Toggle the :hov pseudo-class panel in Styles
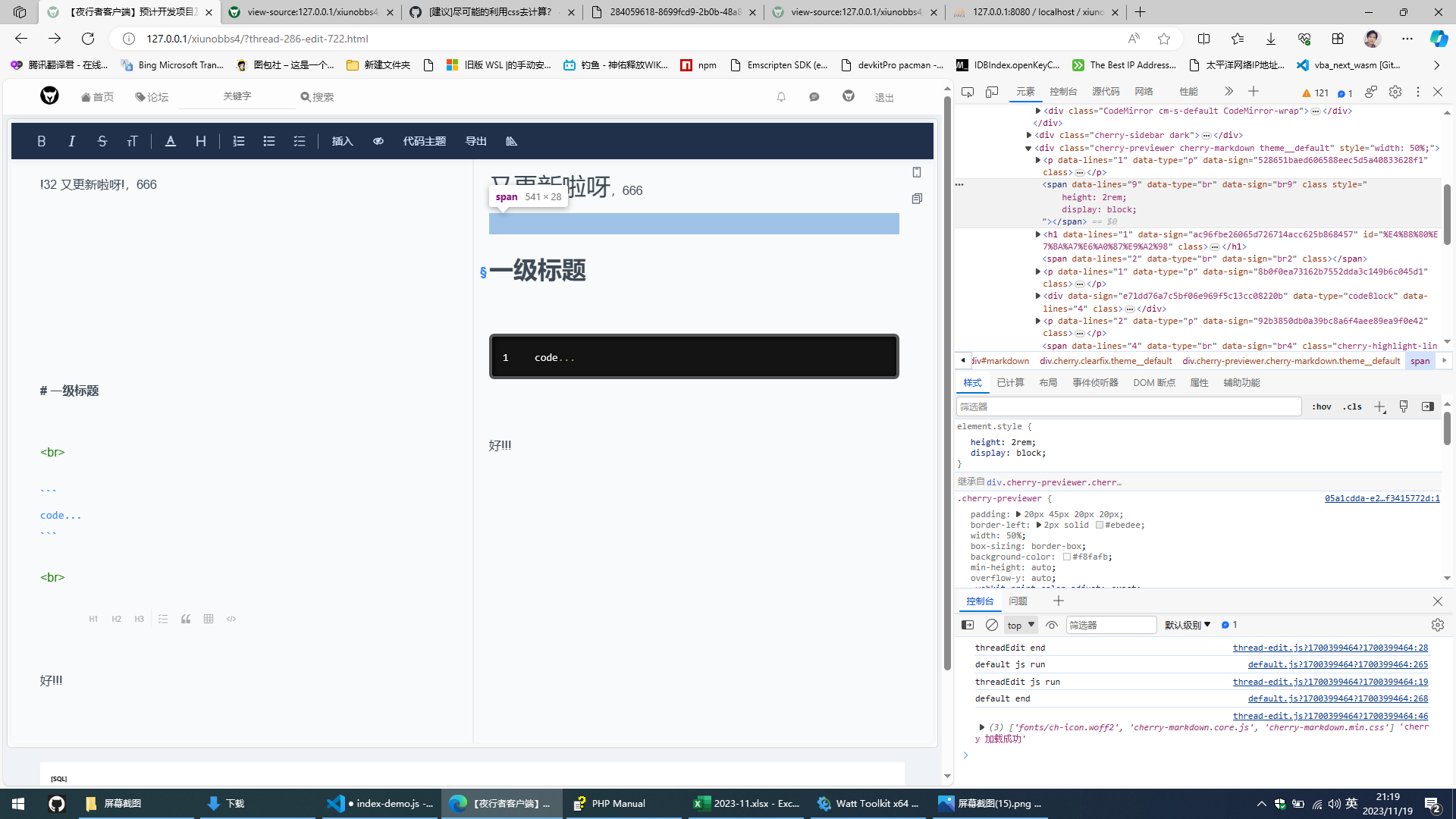The width and height of the screenshot is (1456, 819). point(1321,406)
